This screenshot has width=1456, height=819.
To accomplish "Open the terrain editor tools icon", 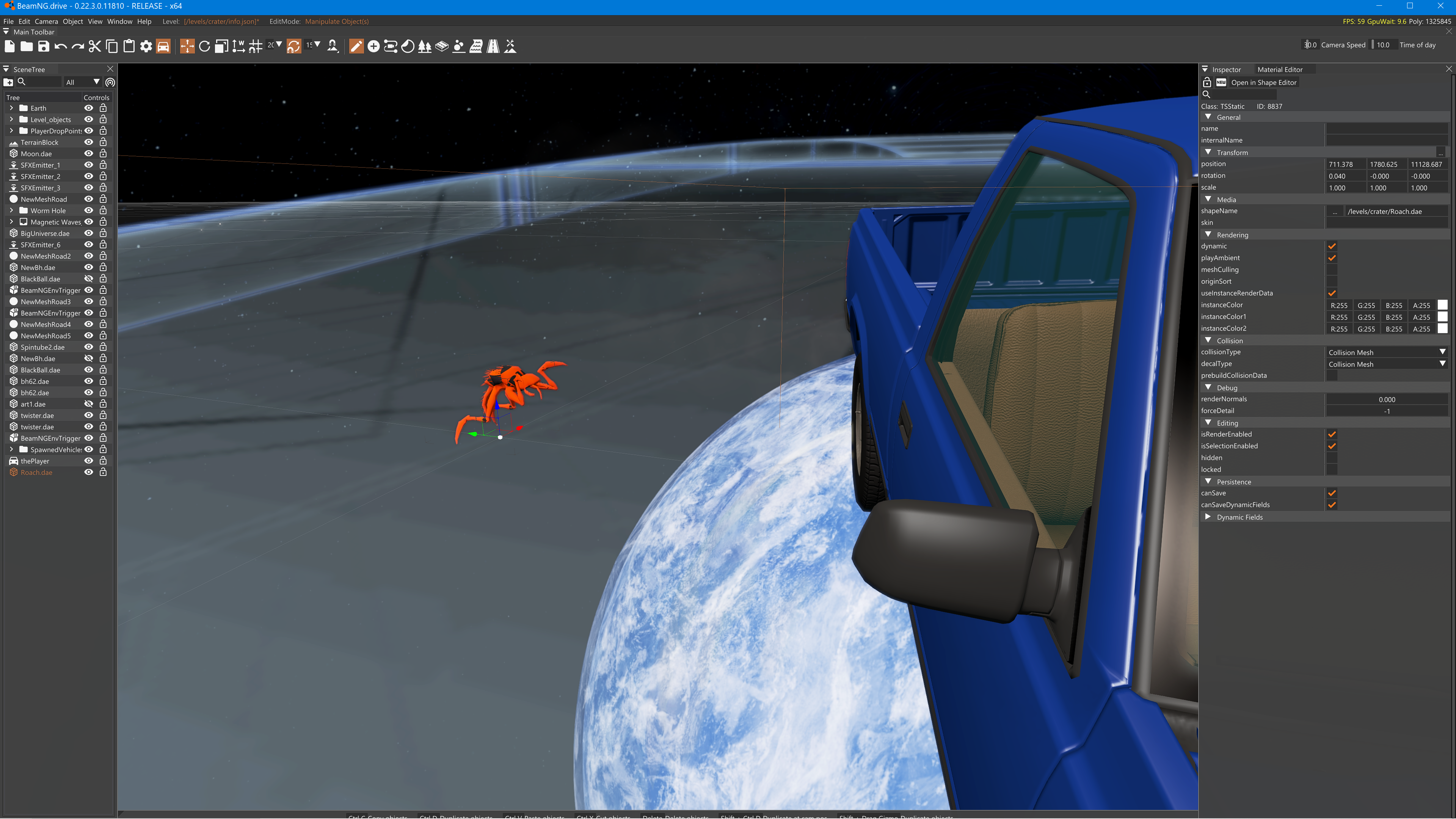I will point(510,46).
